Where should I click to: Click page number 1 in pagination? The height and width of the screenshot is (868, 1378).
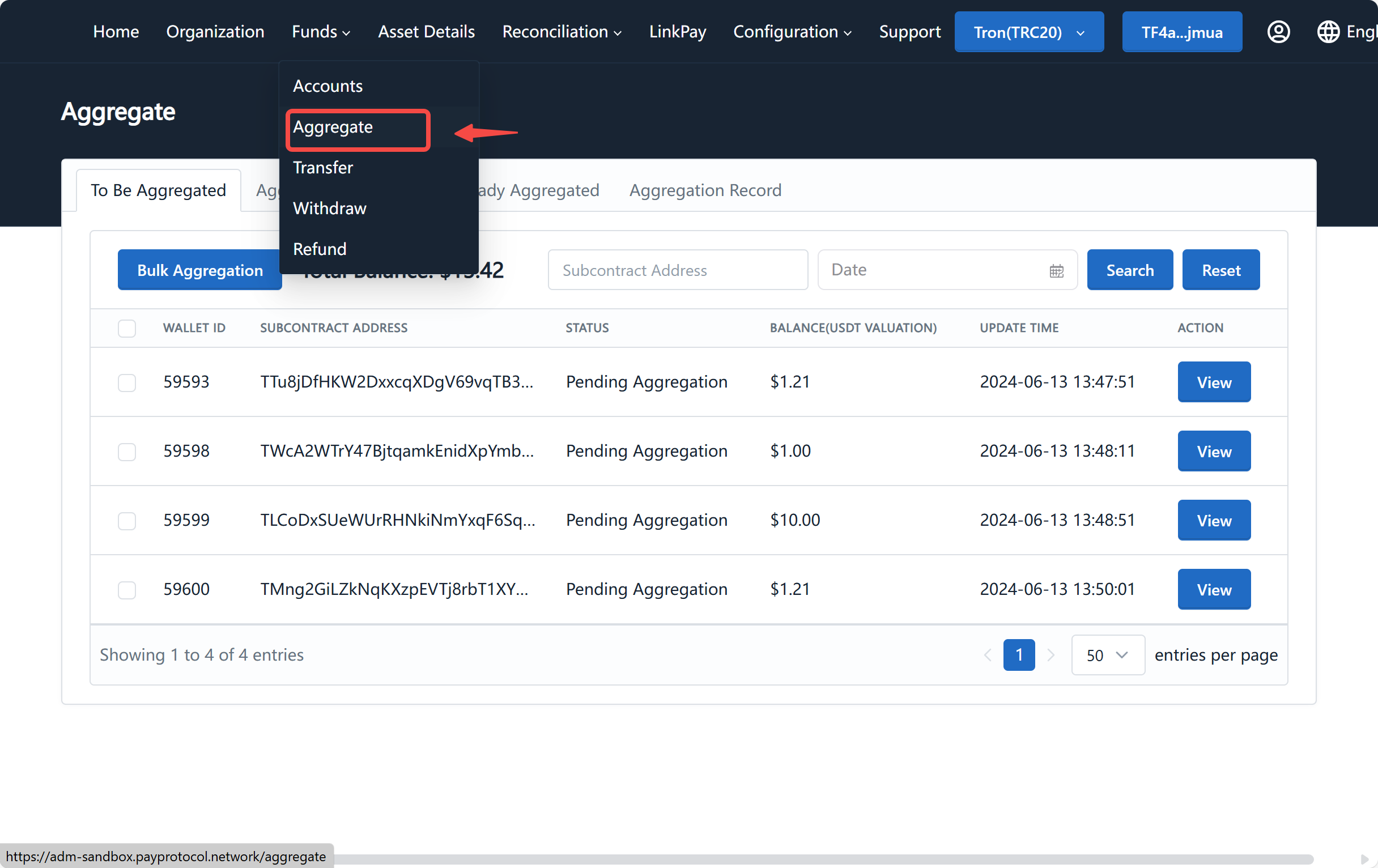click(x=1019, y=654)
